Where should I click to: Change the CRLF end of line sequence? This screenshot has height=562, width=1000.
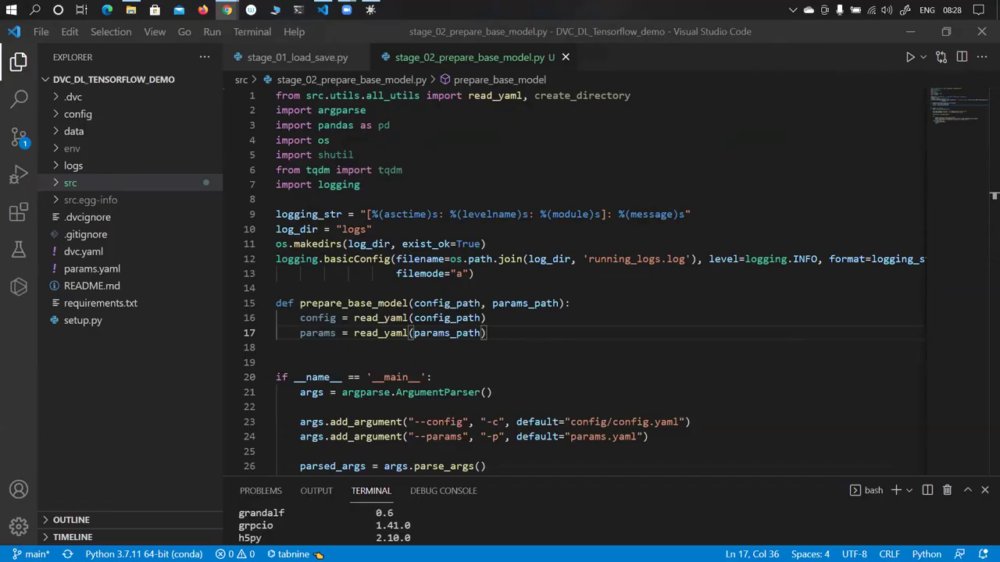click(x=889, y=554)
